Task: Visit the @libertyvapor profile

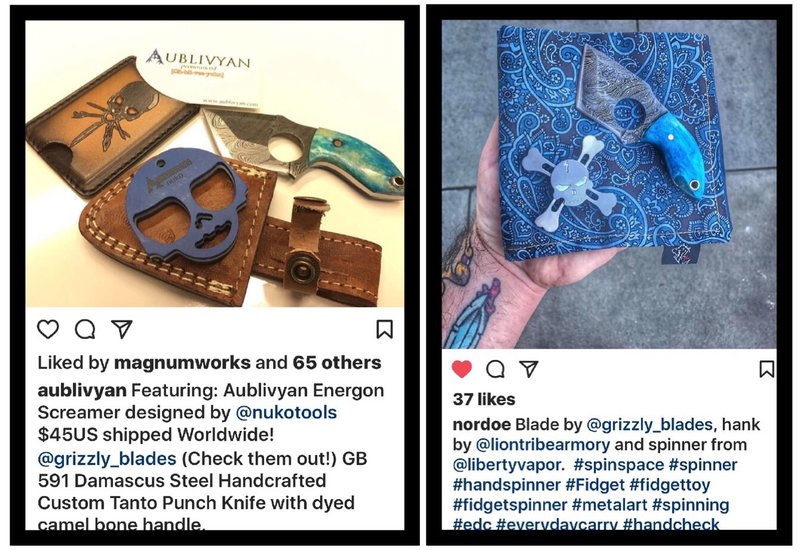Action: pyautogui.click(x=508, y=465)
